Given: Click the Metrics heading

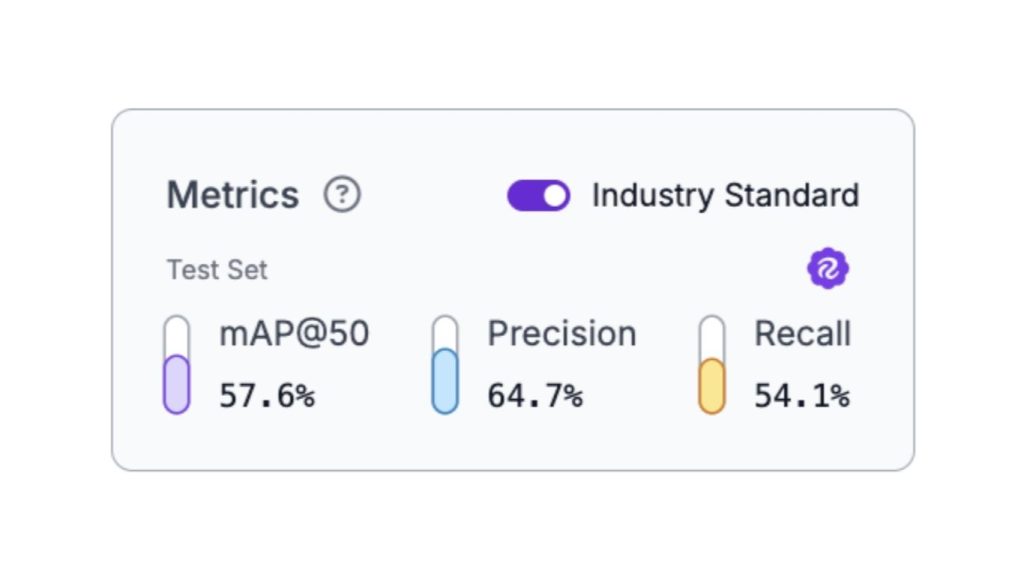Looking at the screenshot, I should point(232,194).
